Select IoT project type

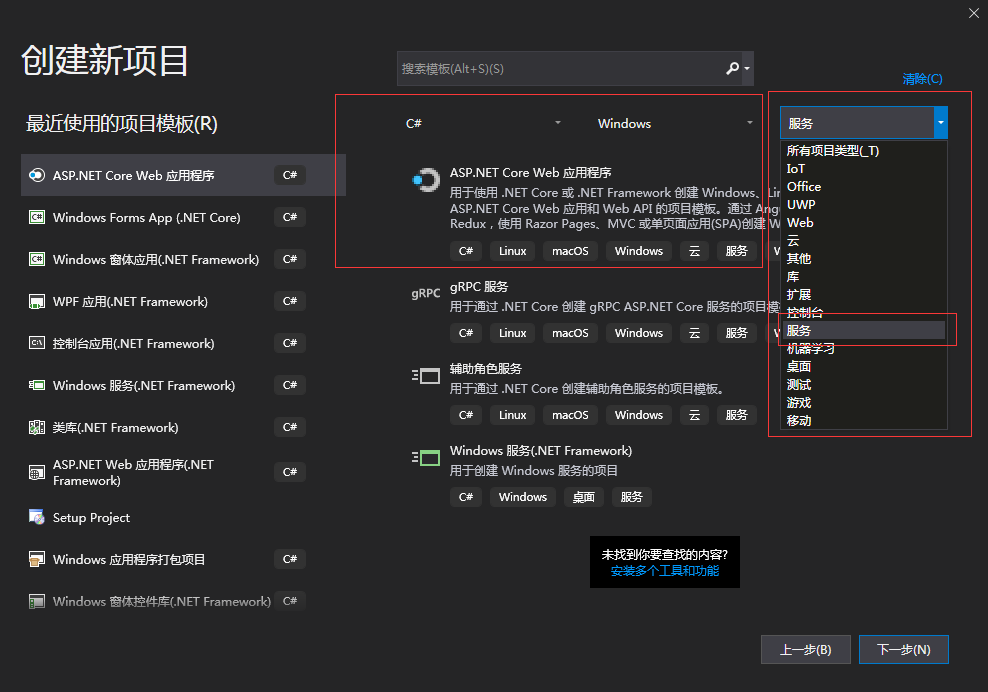(863, 168)
